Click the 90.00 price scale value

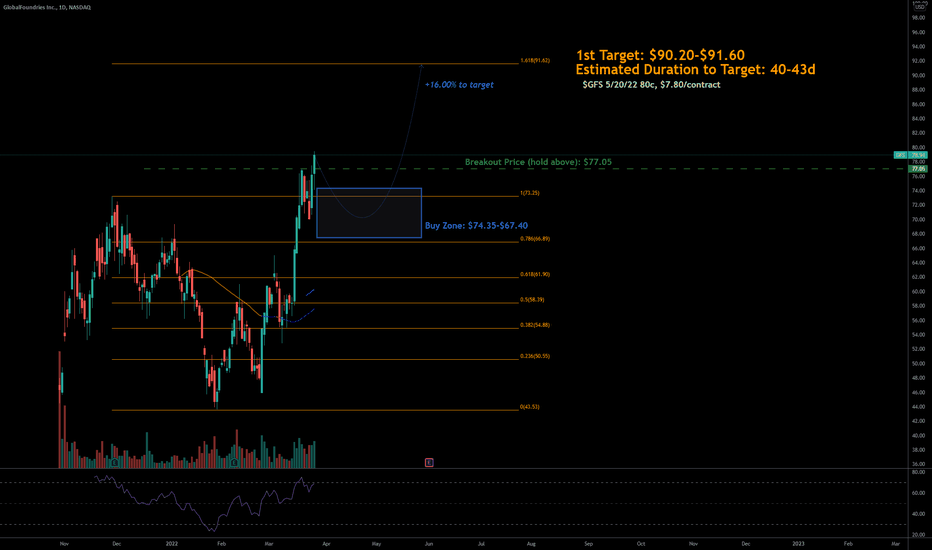[918, 76]
